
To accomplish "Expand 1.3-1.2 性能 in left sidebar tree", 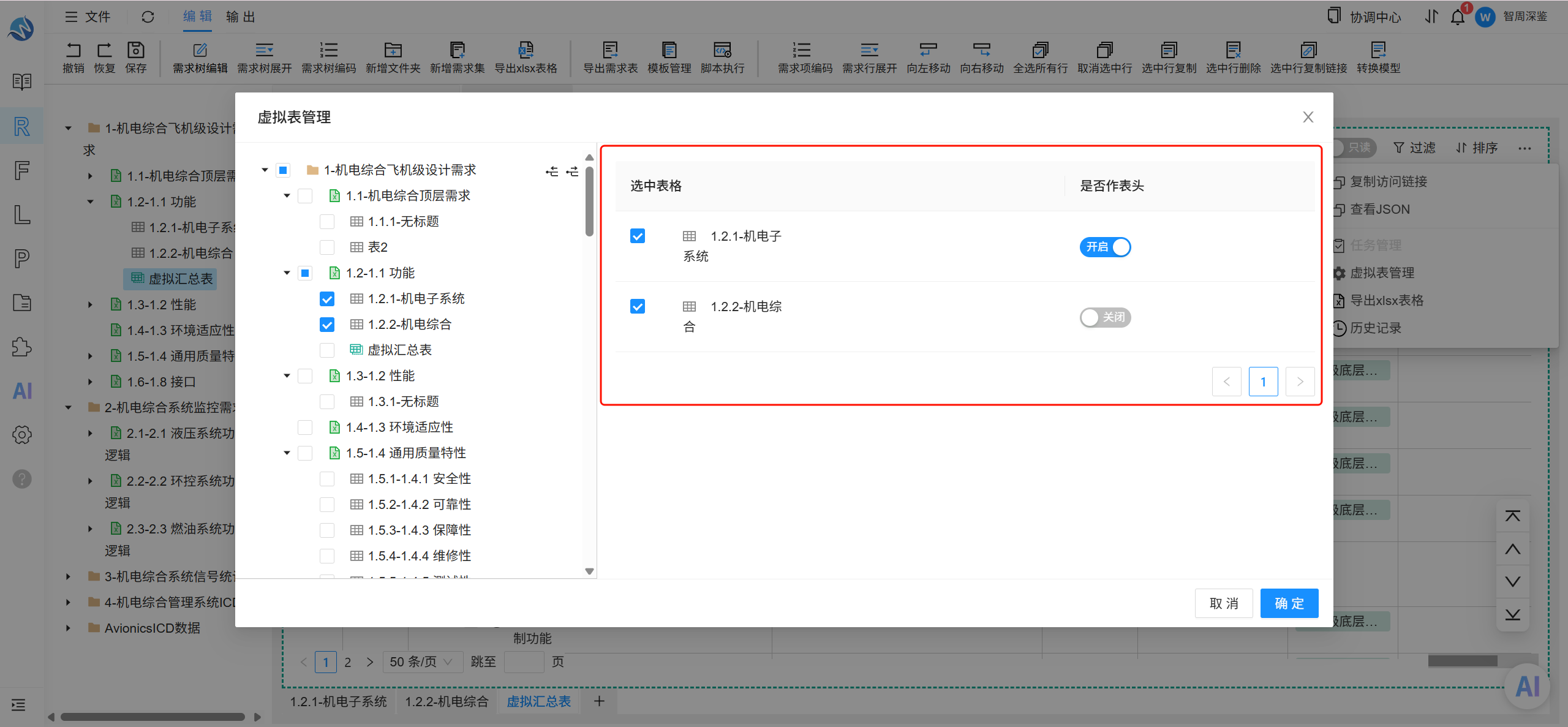I will [x=90, y=304].
